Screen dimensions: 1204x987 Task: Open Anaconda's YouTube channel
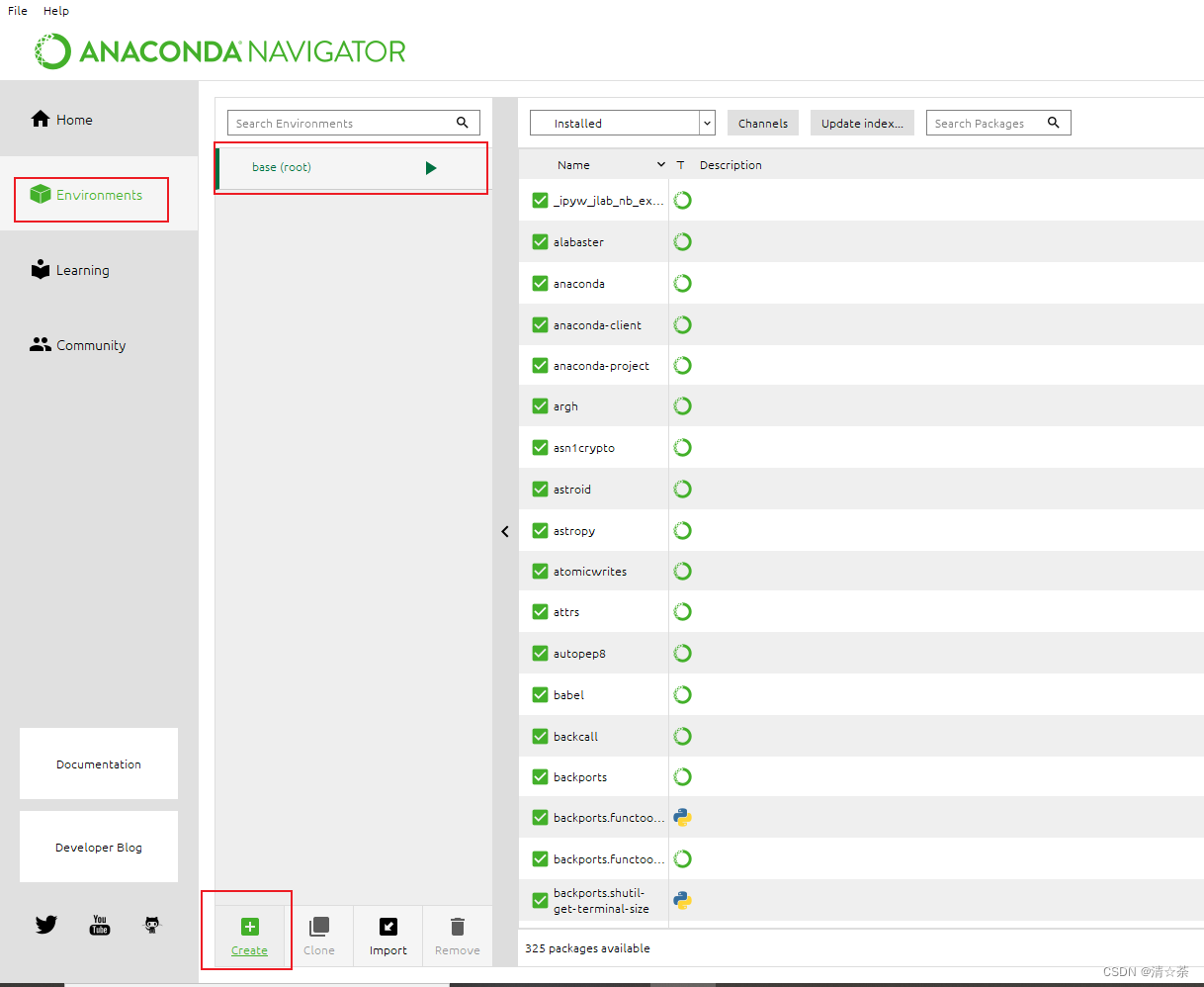99,924
